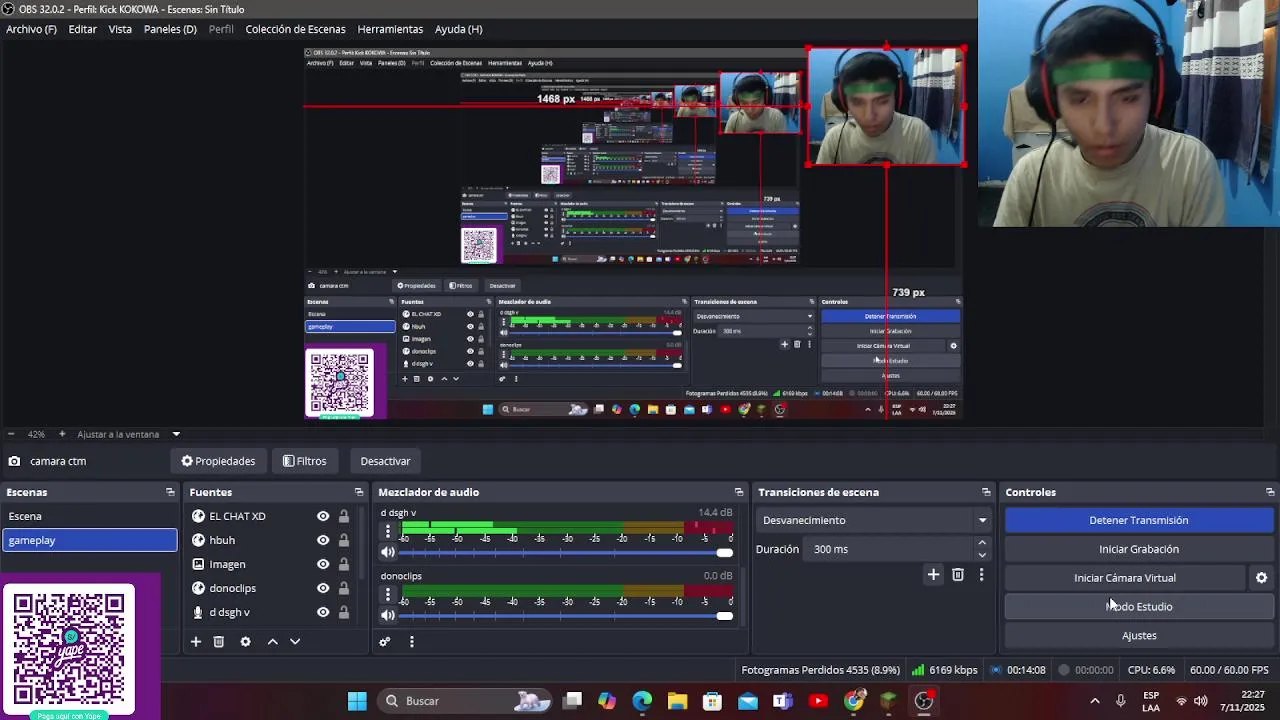Open the Vista menu
This screenshot has width=1280, height=720.
(x=120, y=29)
